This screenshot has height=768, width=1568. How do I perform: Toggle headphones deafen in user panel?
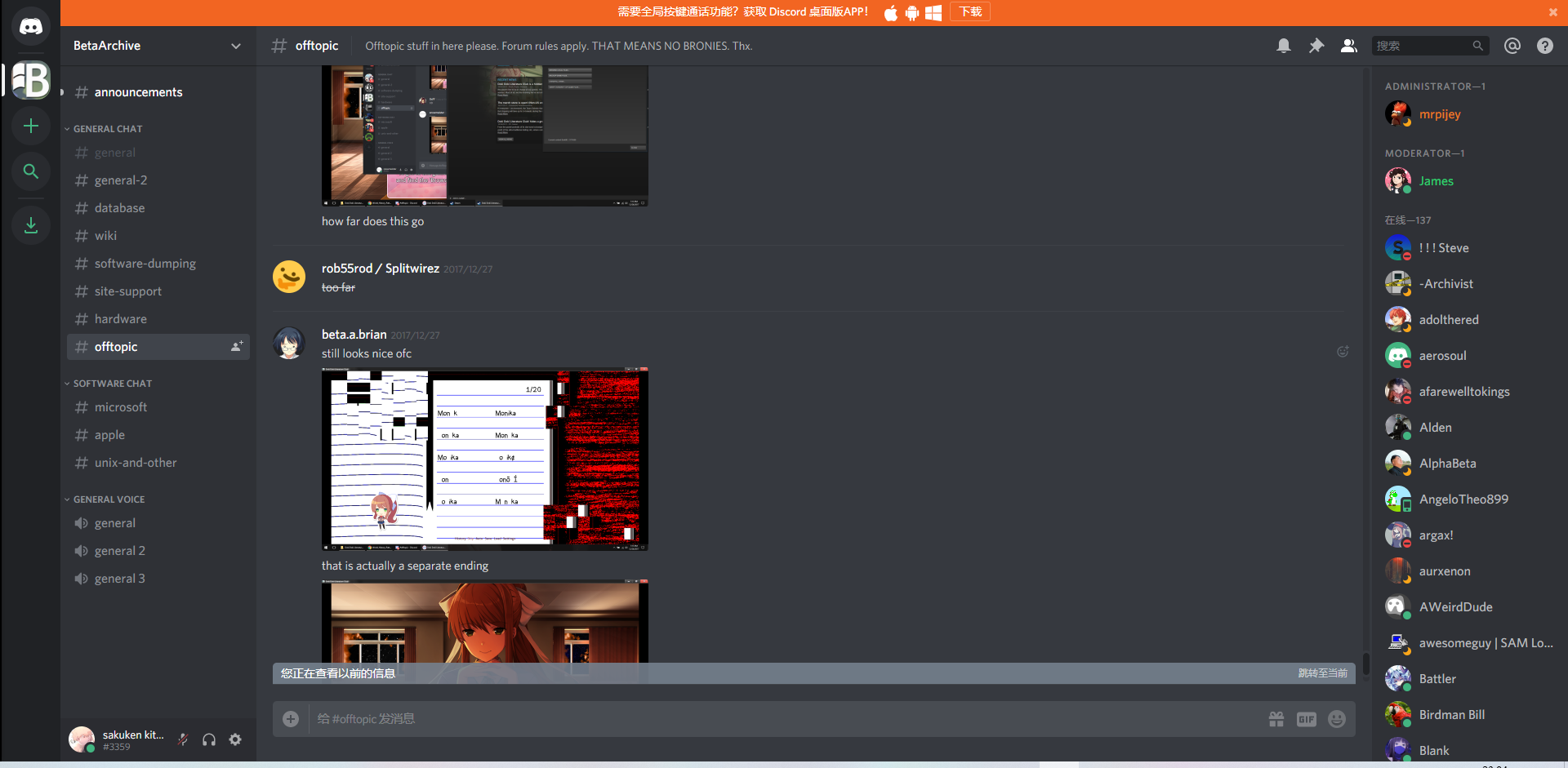pyautogui.click(x=209, y=739)
